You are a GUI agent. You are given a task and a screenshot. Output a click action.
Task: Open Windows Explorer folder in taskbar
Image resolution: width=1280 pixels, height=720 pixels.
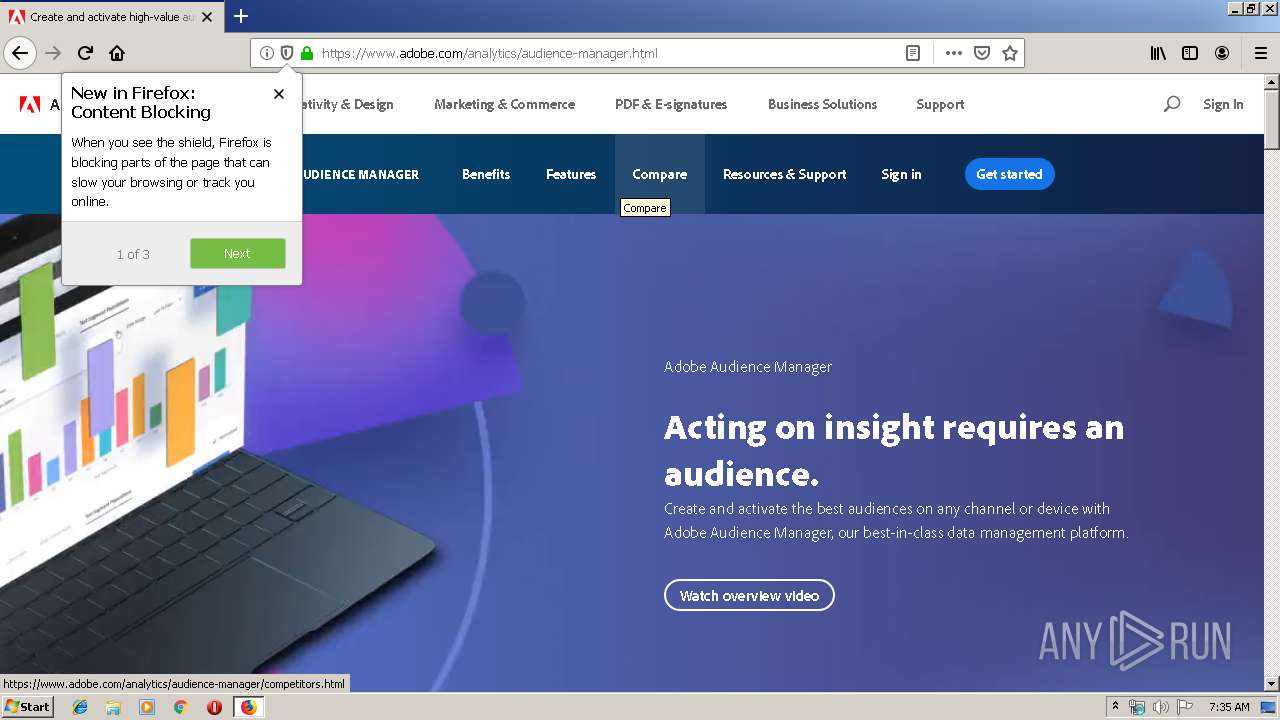pos(113,707)
